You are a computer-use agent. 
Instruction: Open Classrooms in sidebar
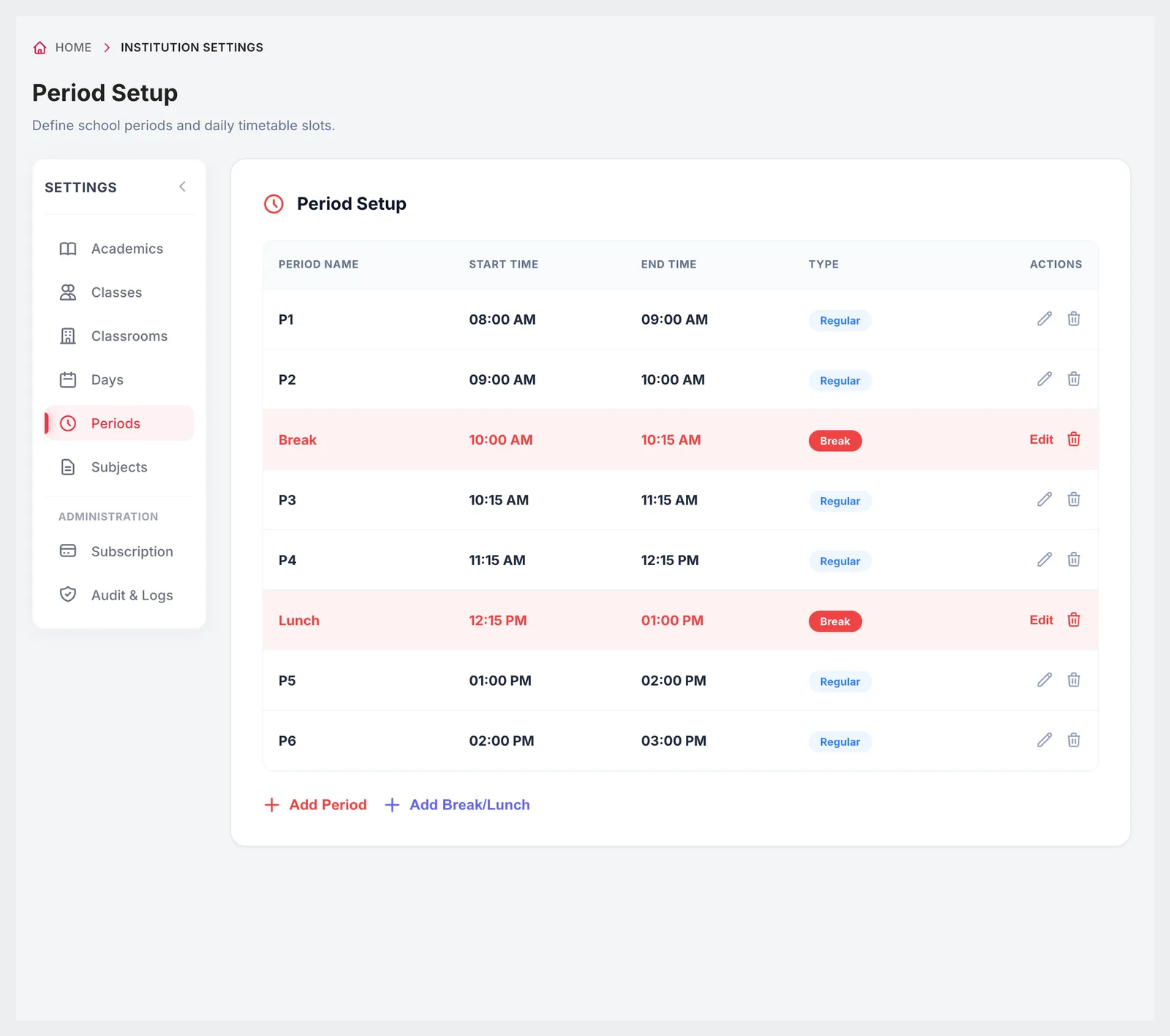coord(119,336)
